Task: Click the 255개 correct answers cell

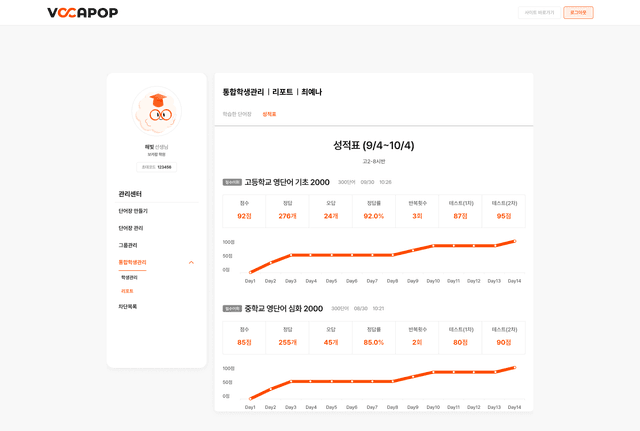Action: click(x=287, y=338)
